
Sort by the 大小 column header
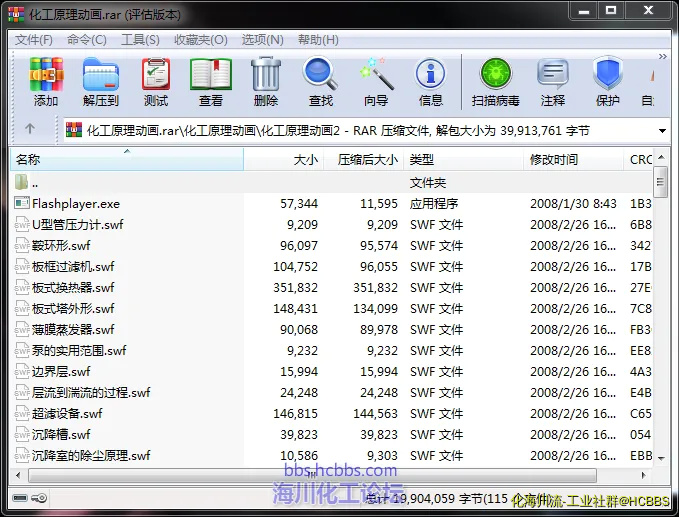284,159
